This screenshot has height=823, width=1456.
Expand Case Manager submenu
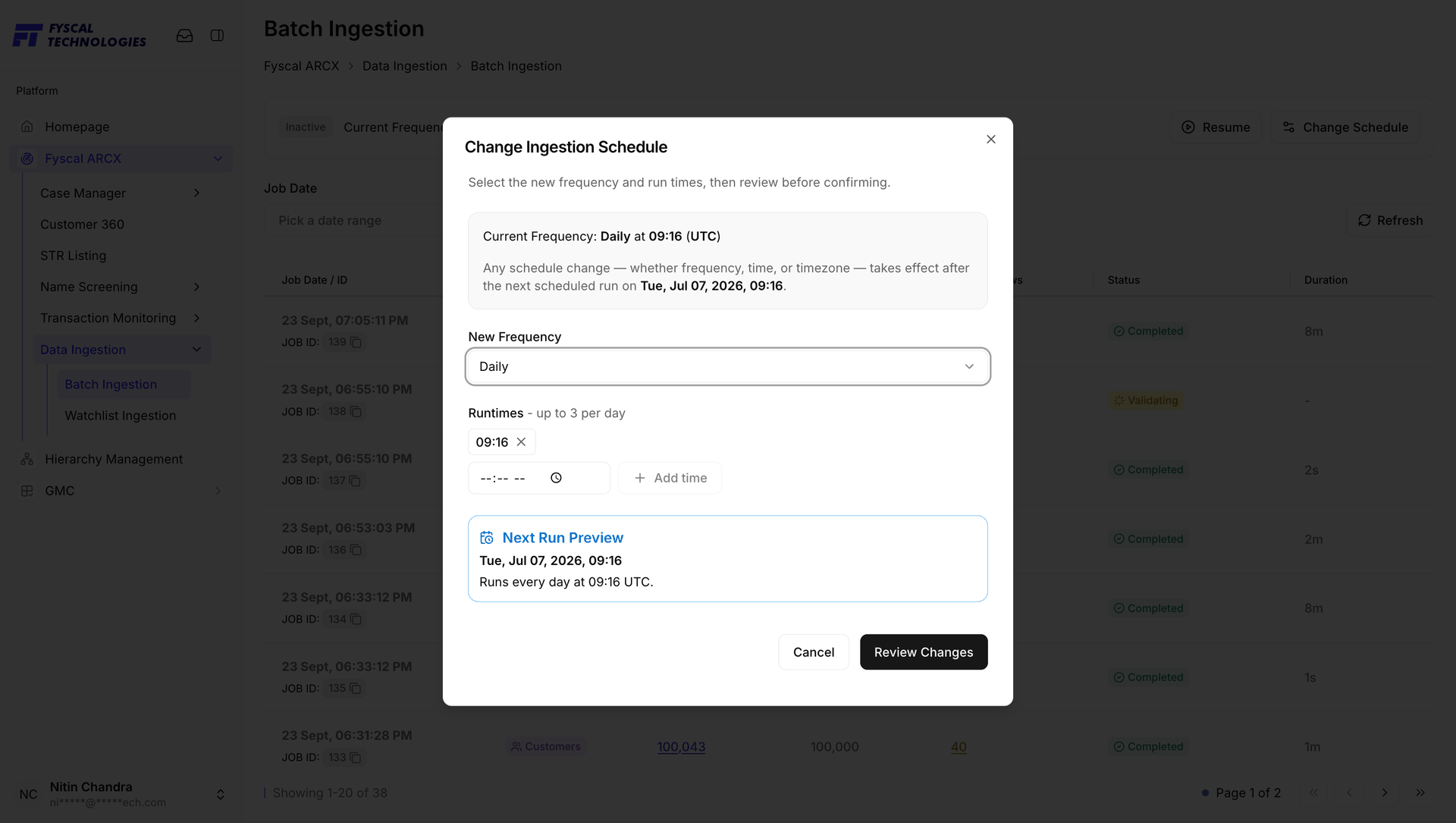coord(196,193)
